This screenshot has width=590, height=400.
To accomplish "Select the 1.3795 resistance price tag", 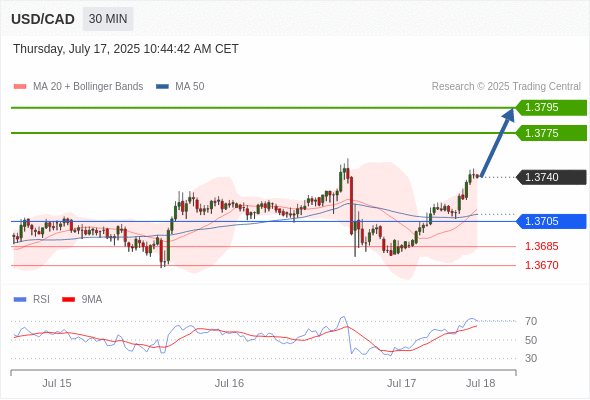I will point(551,108).
